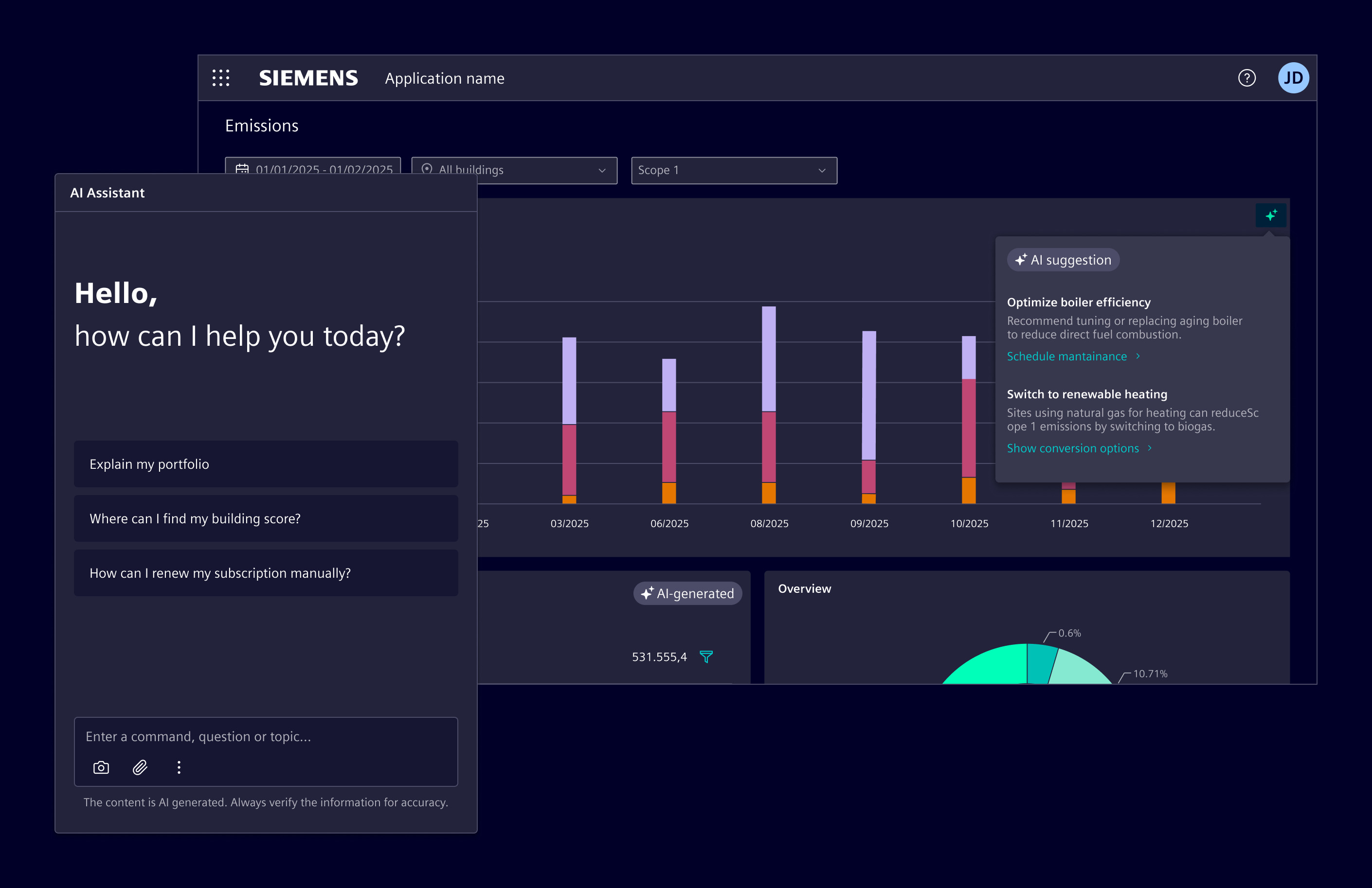Open the Show conversion options link

(1072, 448)
